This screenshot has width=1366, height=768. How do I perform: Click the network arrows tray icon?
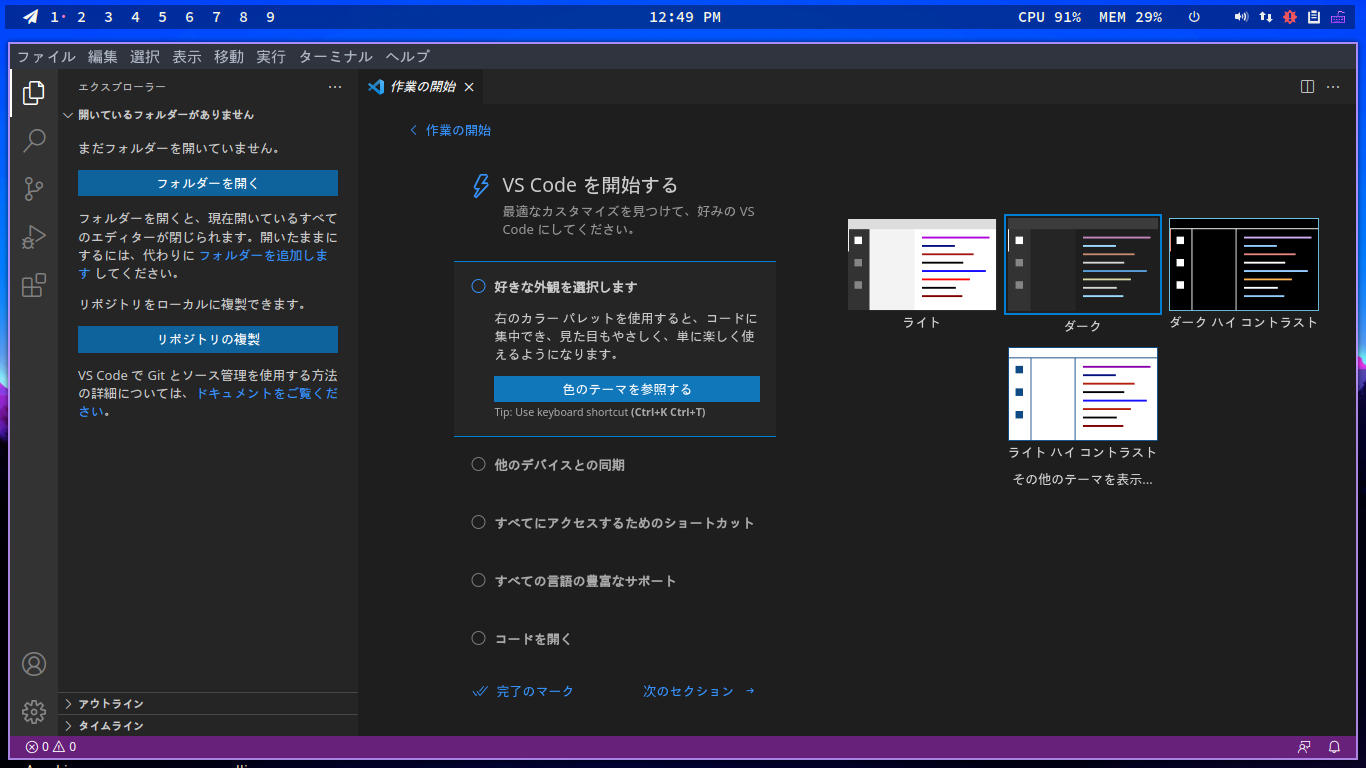tap(1266, 17)
